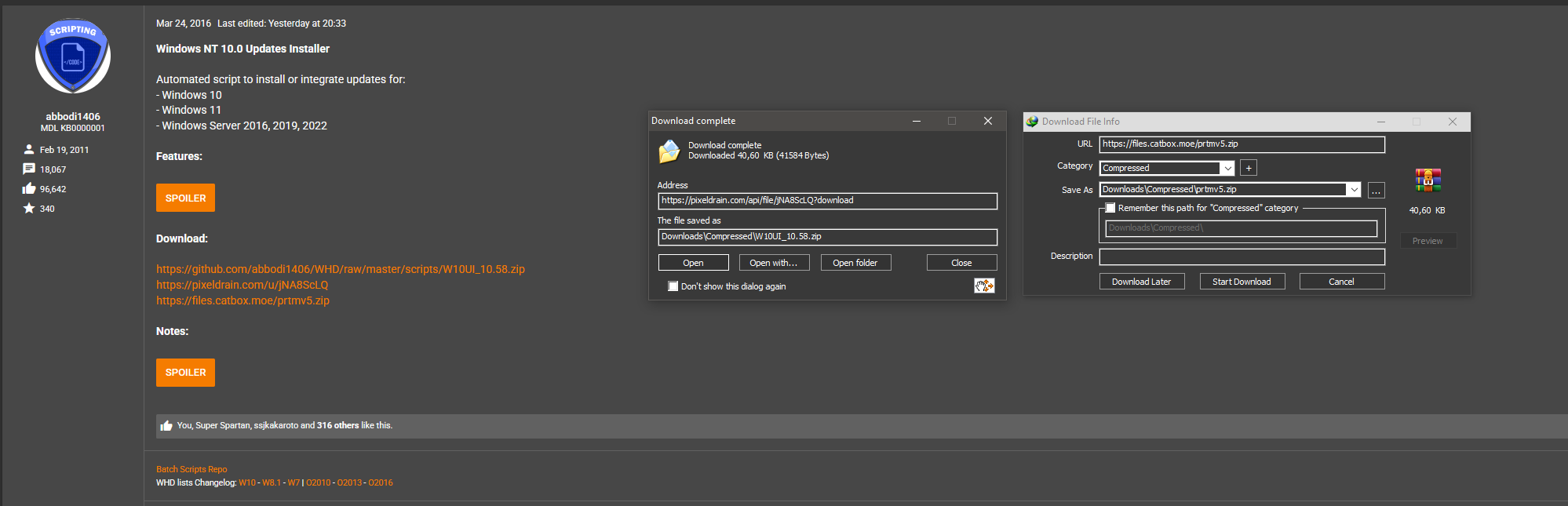Open the Batch Scripts Repo link
1568x506 pixels.
click(191, 469)
